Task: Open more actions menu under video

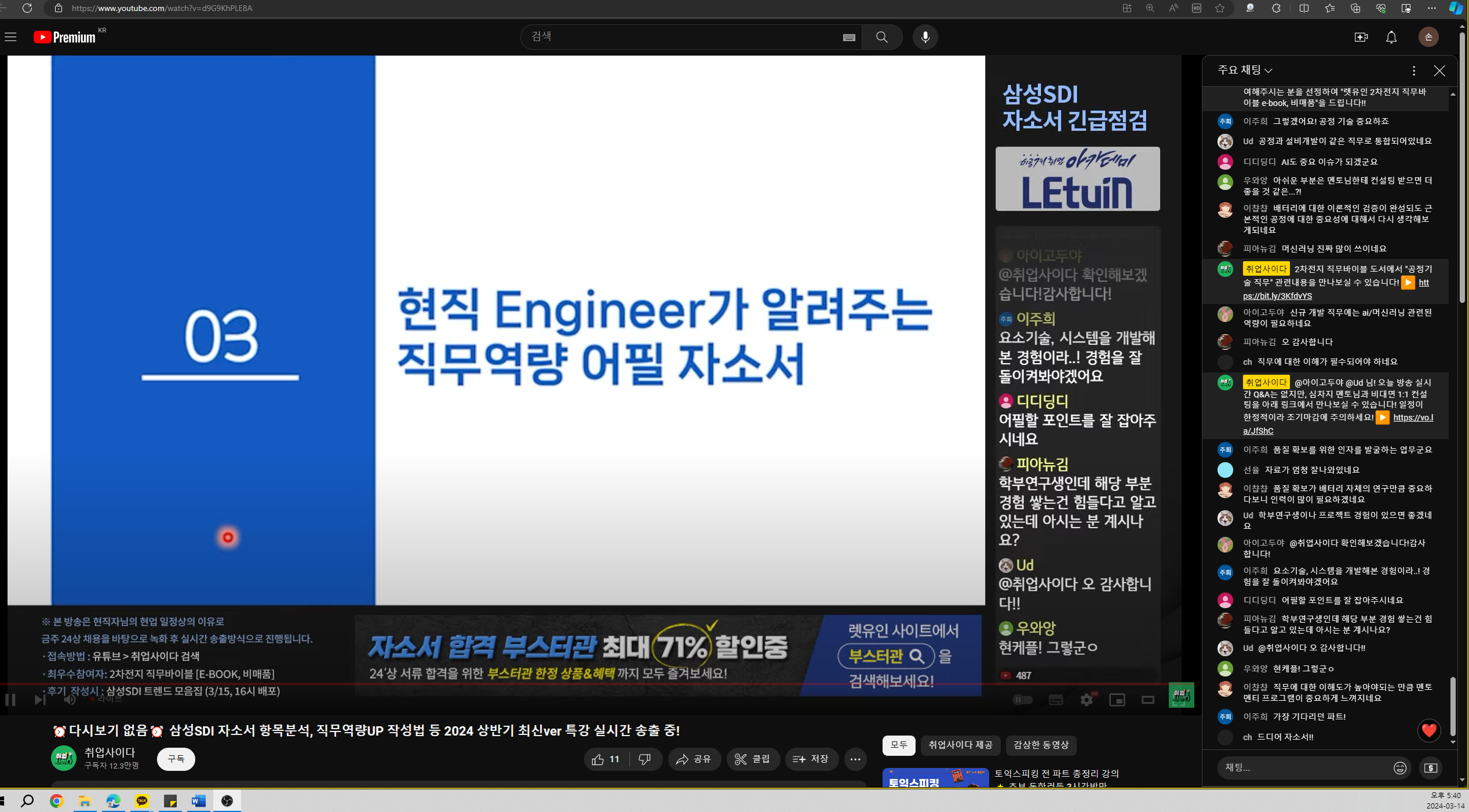Action: point(855,759)
